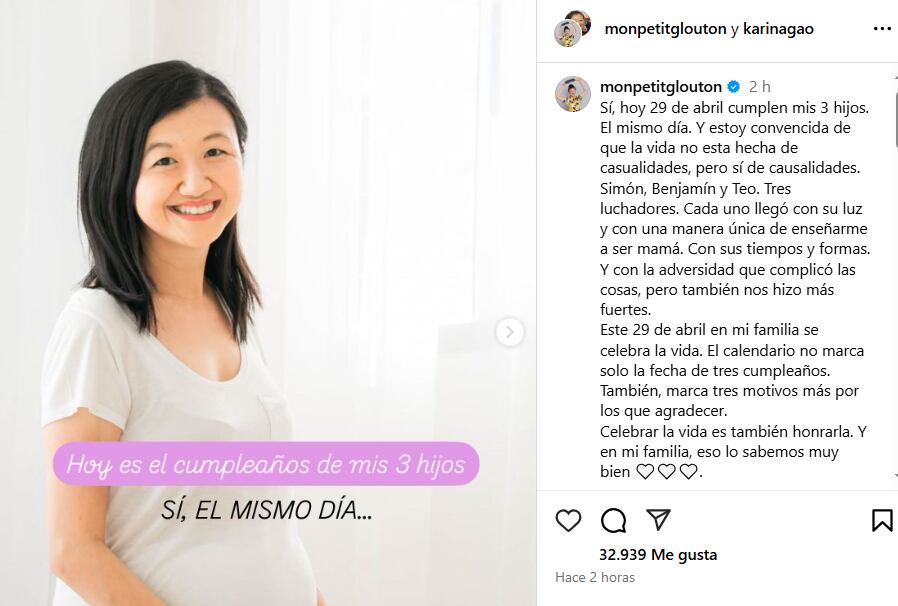The height and width of the screenshot is (606, 898).
Task: Click monpetitglouton username above the caption
Action: click(660, 87)
